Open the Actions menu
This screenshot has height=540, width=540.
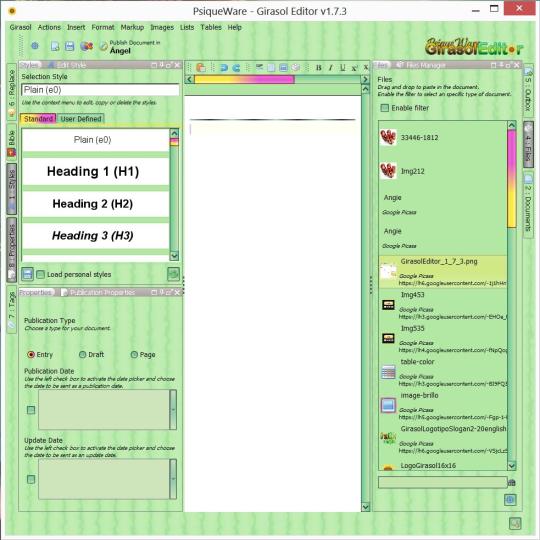[x=49, y=27]
